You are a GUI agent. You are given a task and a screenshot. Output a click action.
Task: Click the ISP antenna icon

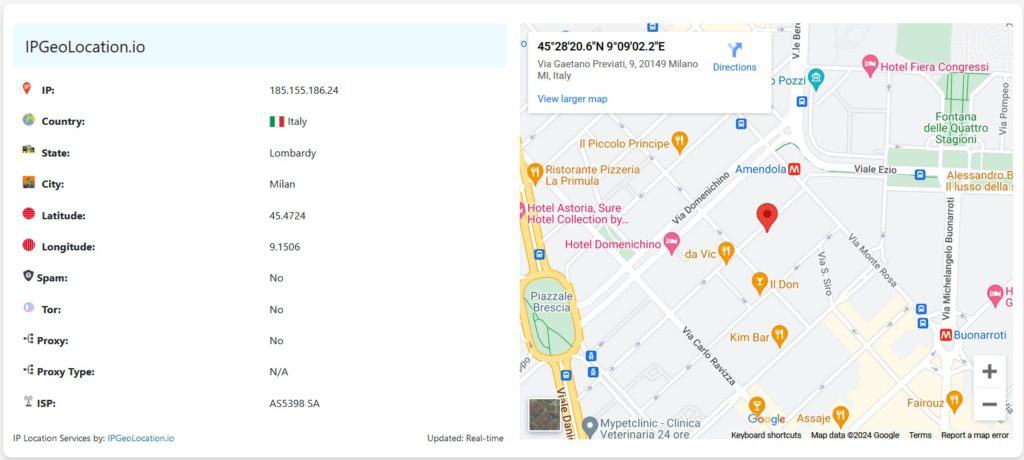28,401
